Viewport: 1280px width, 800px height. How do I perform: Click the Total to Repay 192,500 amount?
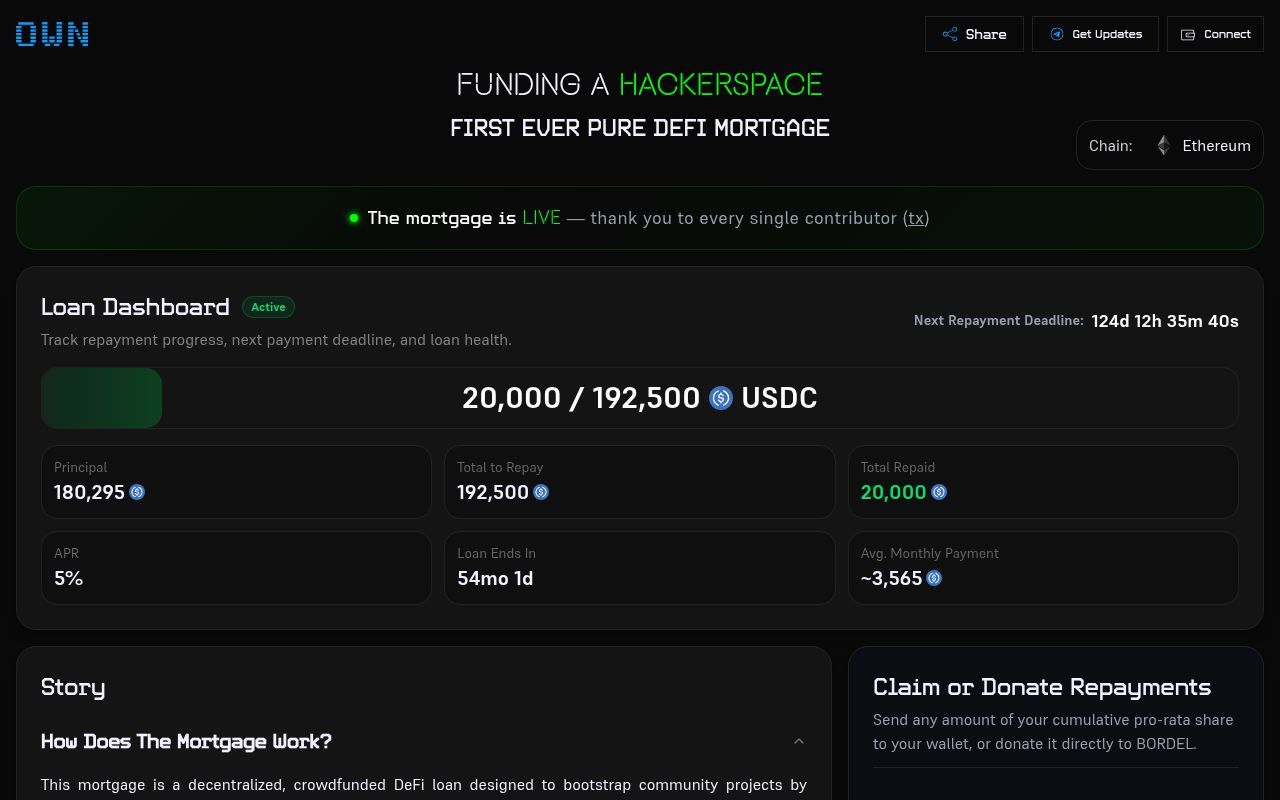[493, 492]
